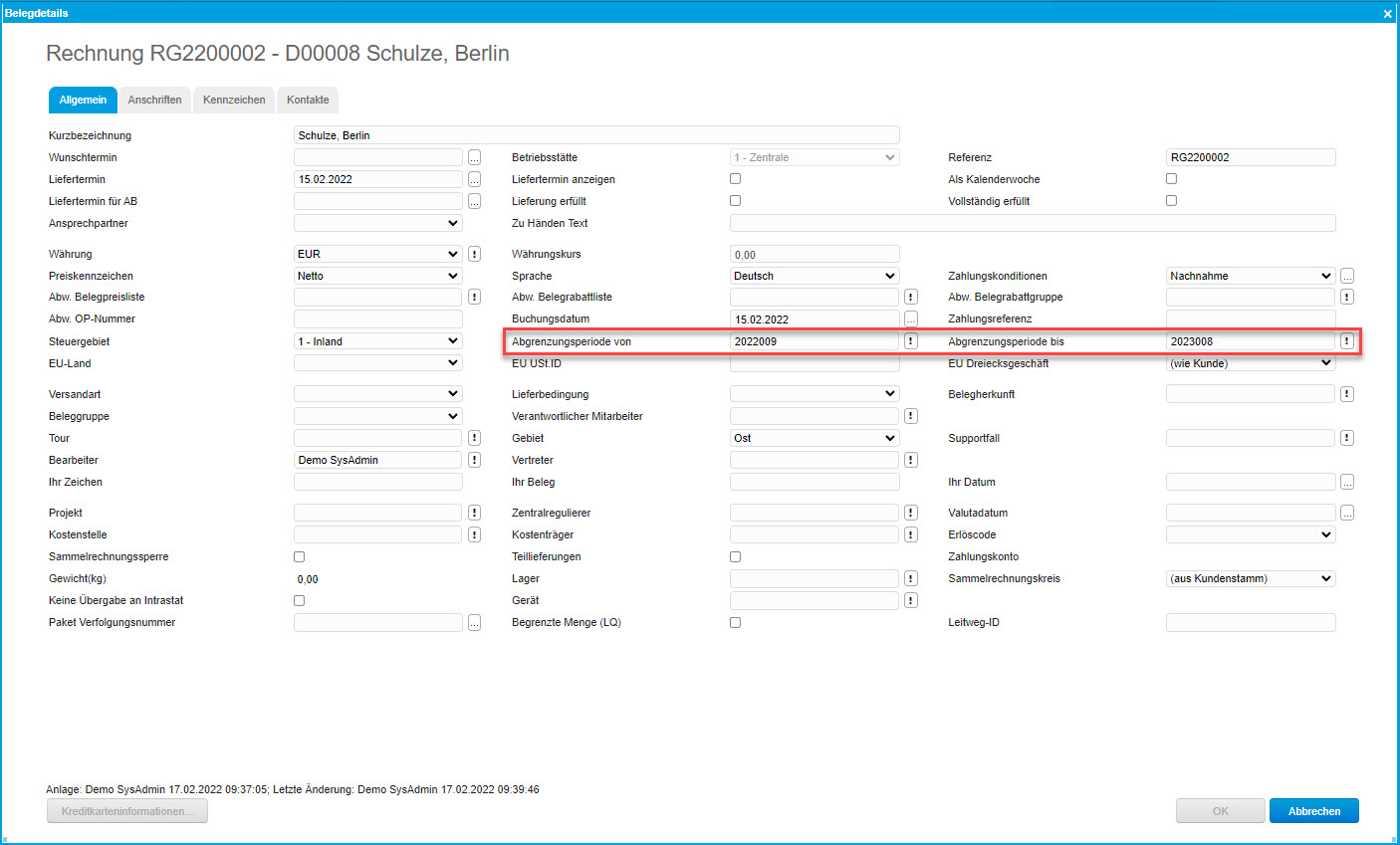Switch to Kennzeichen tab
The height and width of the screenshot is (845, 1400).
click(x=234, y=100)
